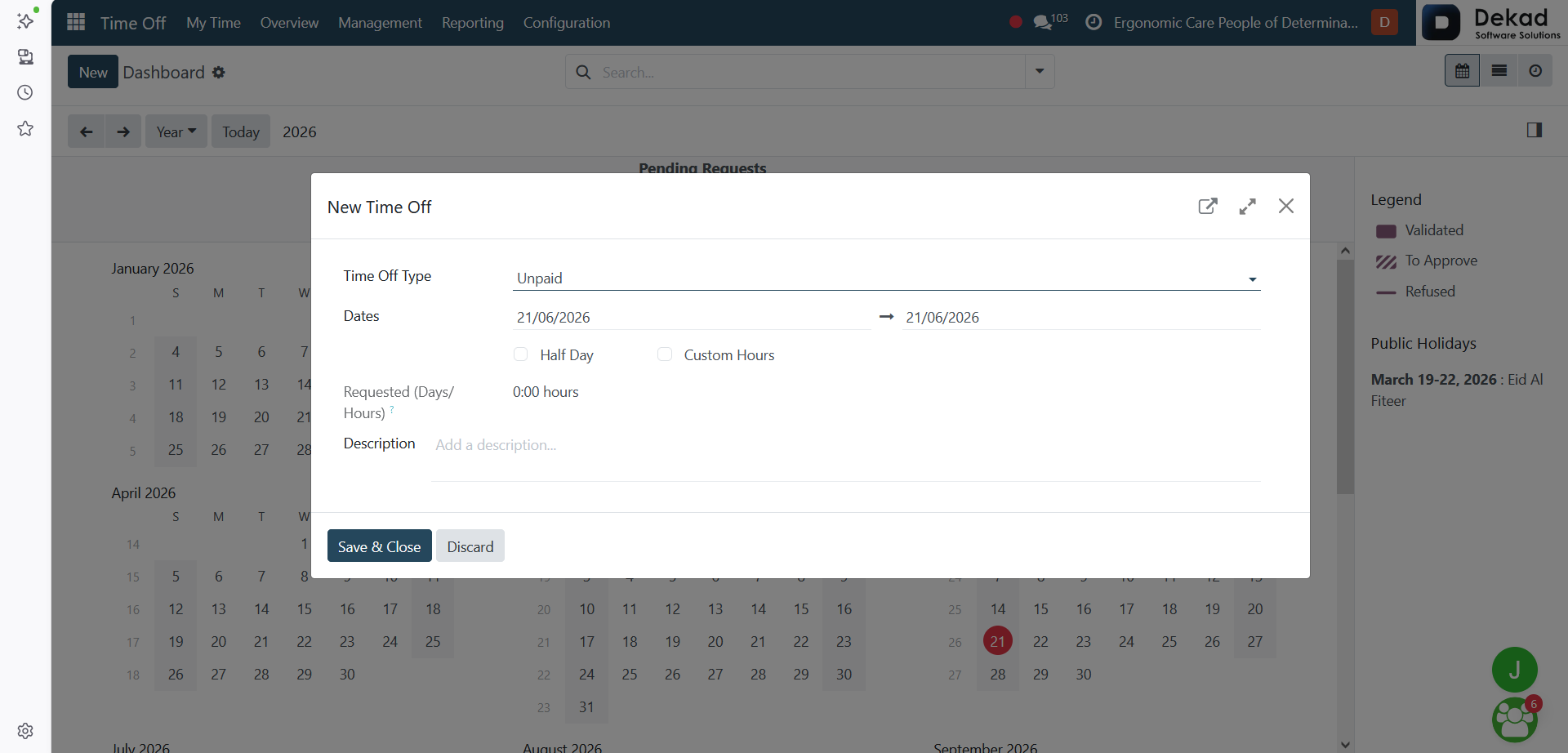
Task: Open the settings gear at sidebar bottom
Action: click(x=25, y=731)
